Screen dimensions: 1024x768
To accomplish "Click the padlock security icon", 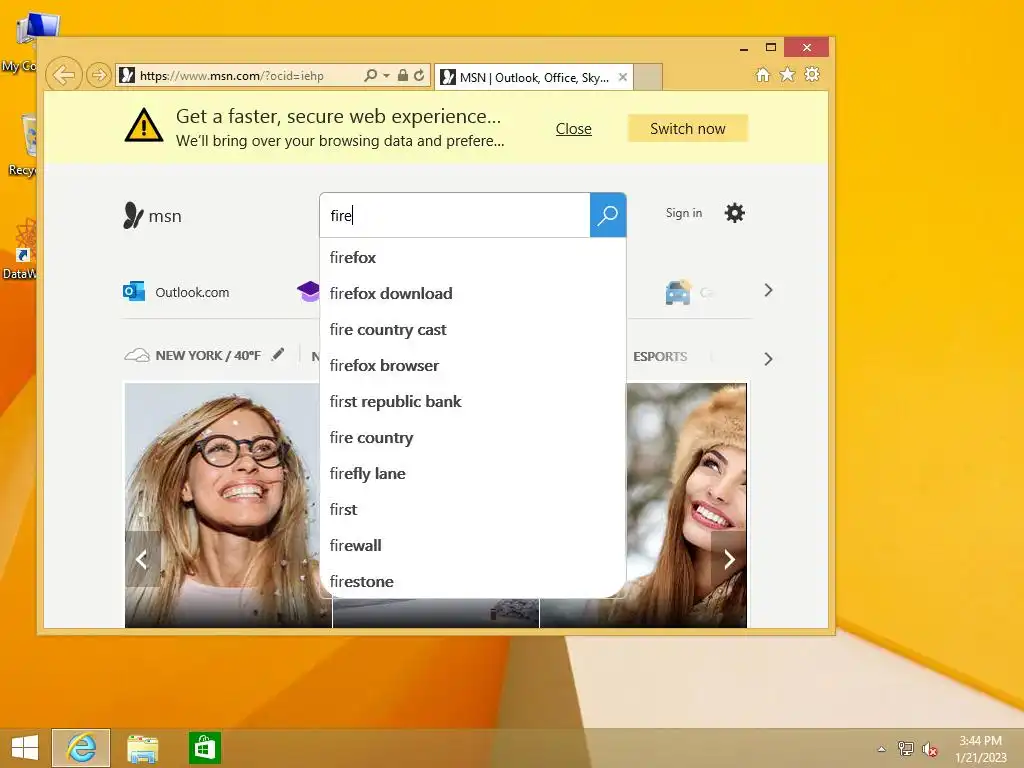I will coord(403,76).
